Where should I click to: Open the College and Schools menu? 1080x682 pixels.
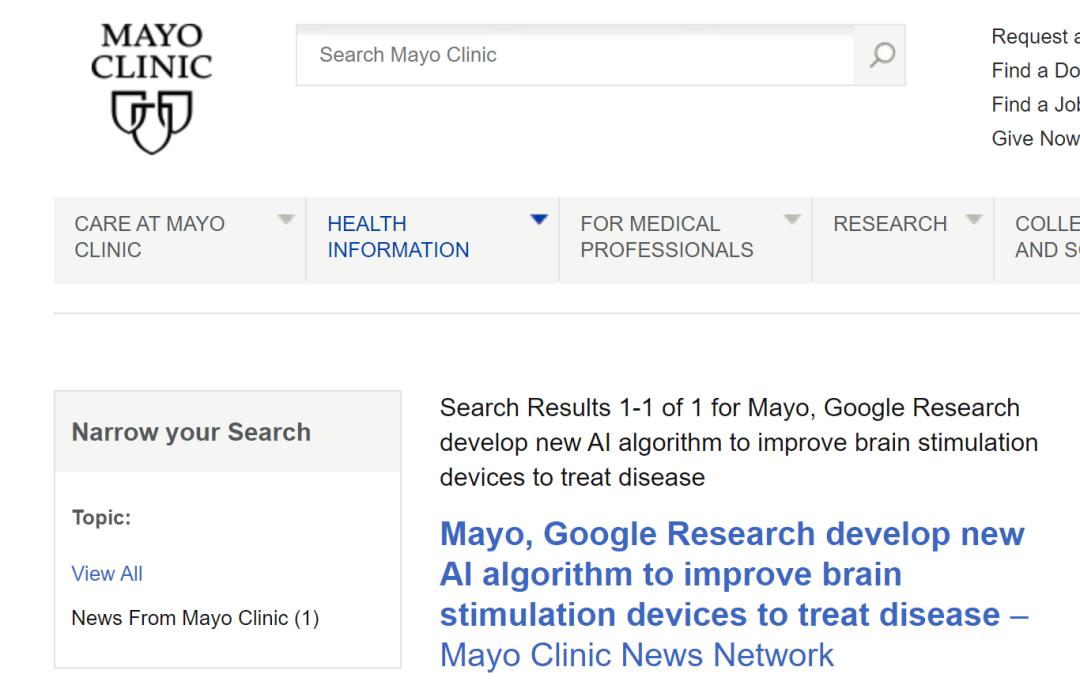tap(1046, 237)
